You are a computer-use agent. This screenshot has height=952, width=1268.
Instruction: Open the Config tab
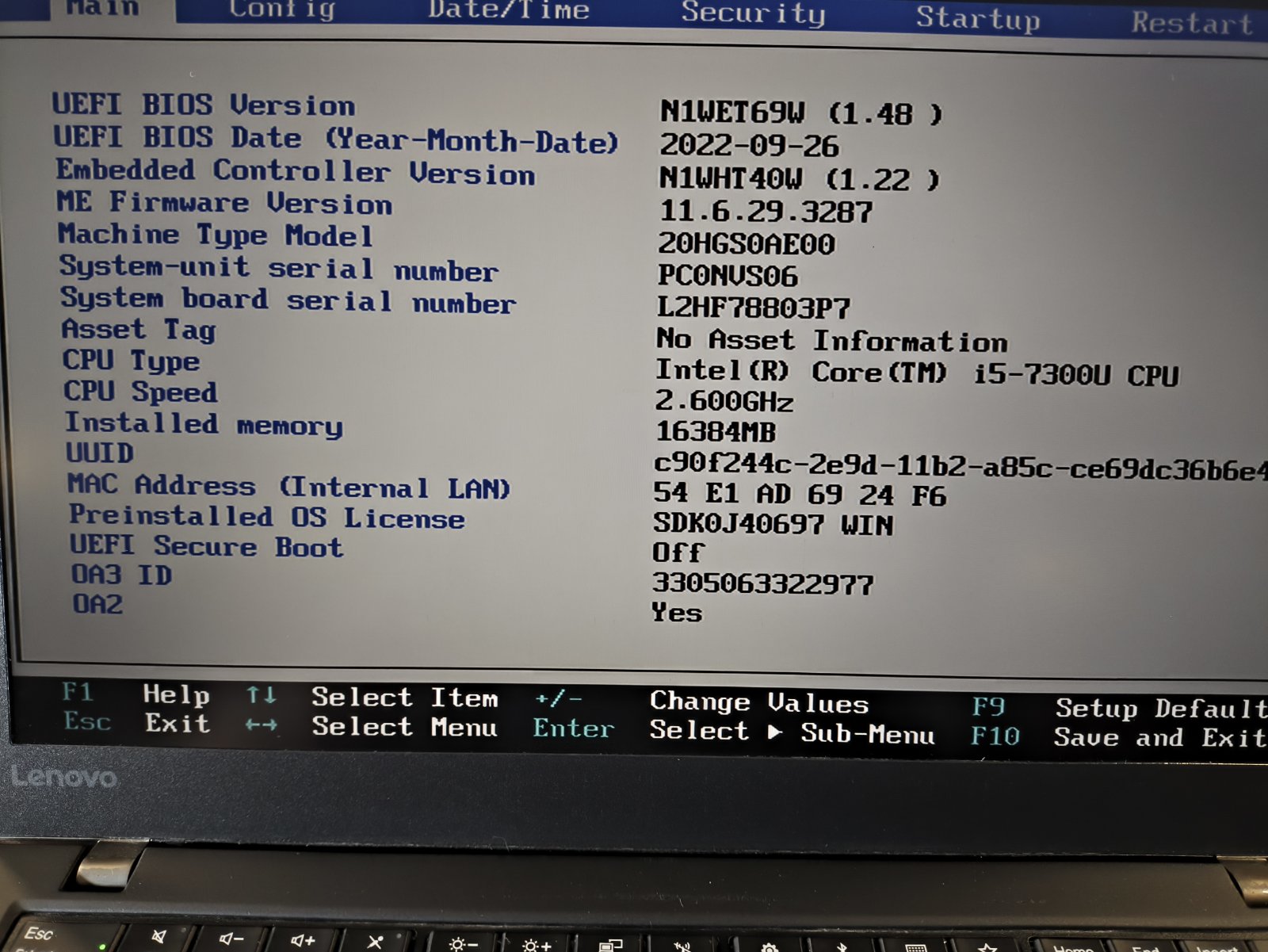(282, 9)
